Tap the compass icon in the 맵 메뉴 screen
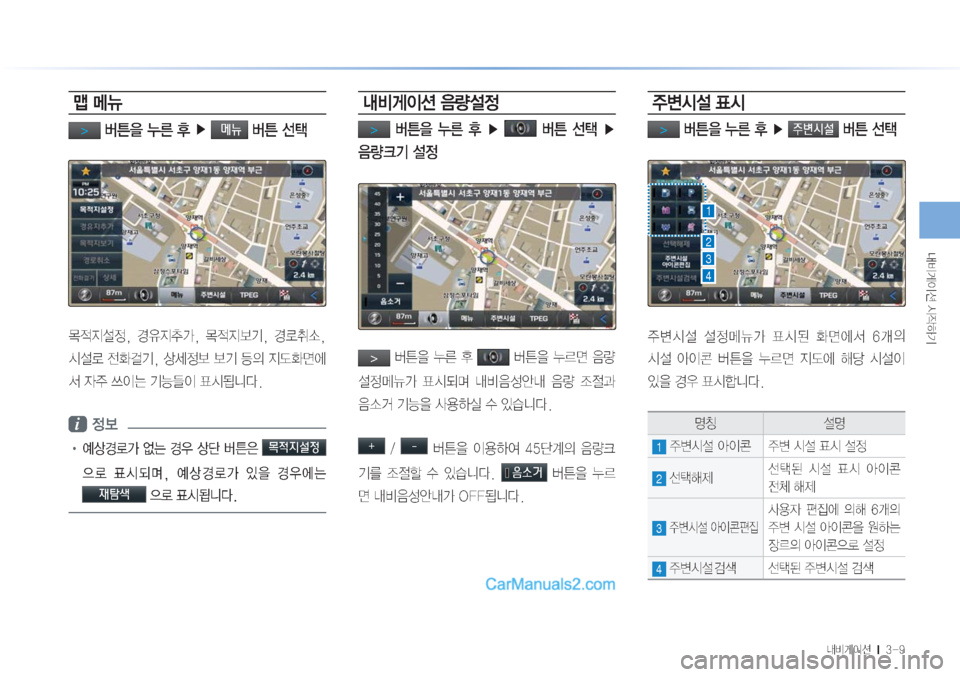The image size is (960, 677). pyautogui.click(x=308, y=171)
